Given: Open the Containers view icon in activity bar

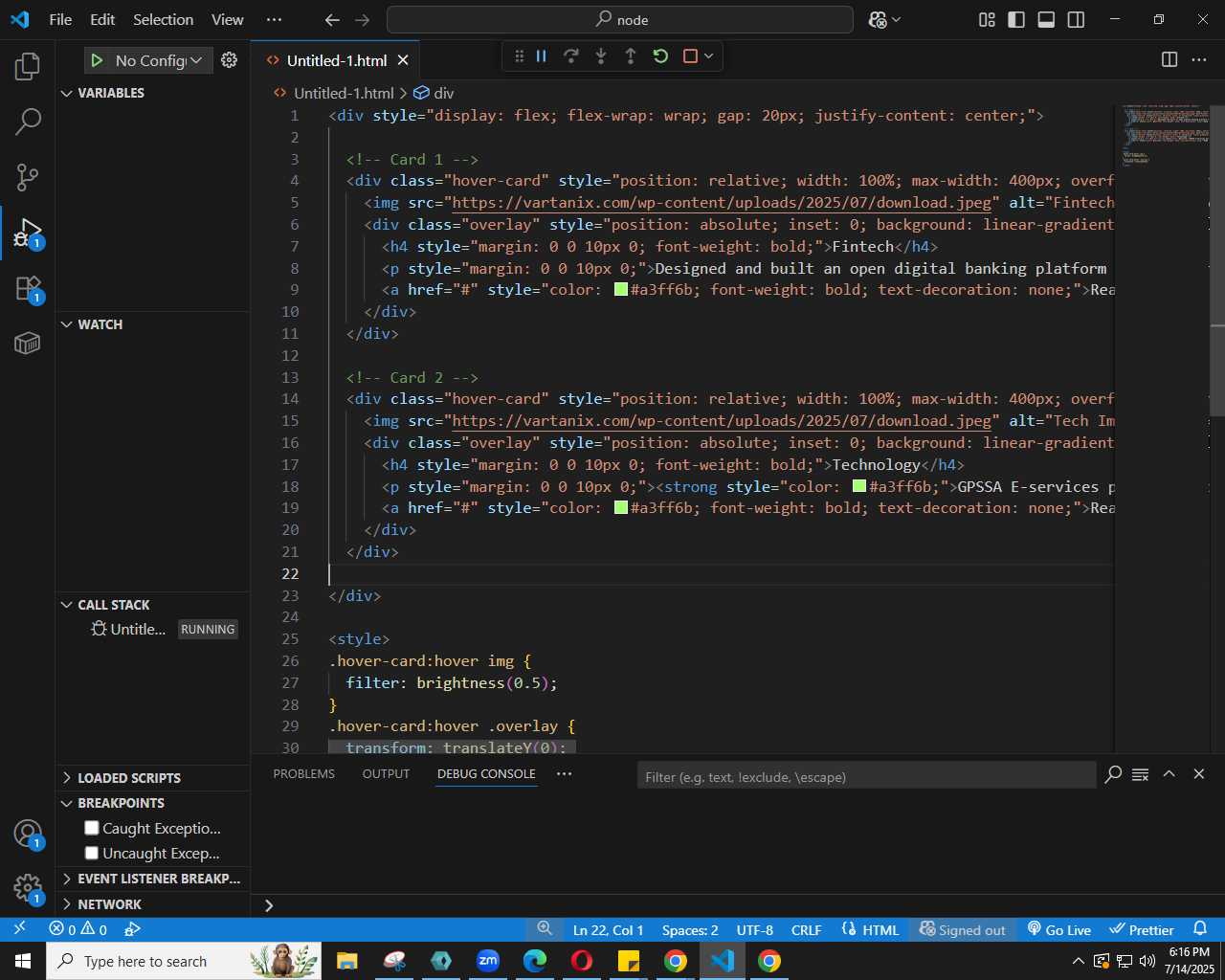Looking at the screenshot, I should (x=28, y=343).
